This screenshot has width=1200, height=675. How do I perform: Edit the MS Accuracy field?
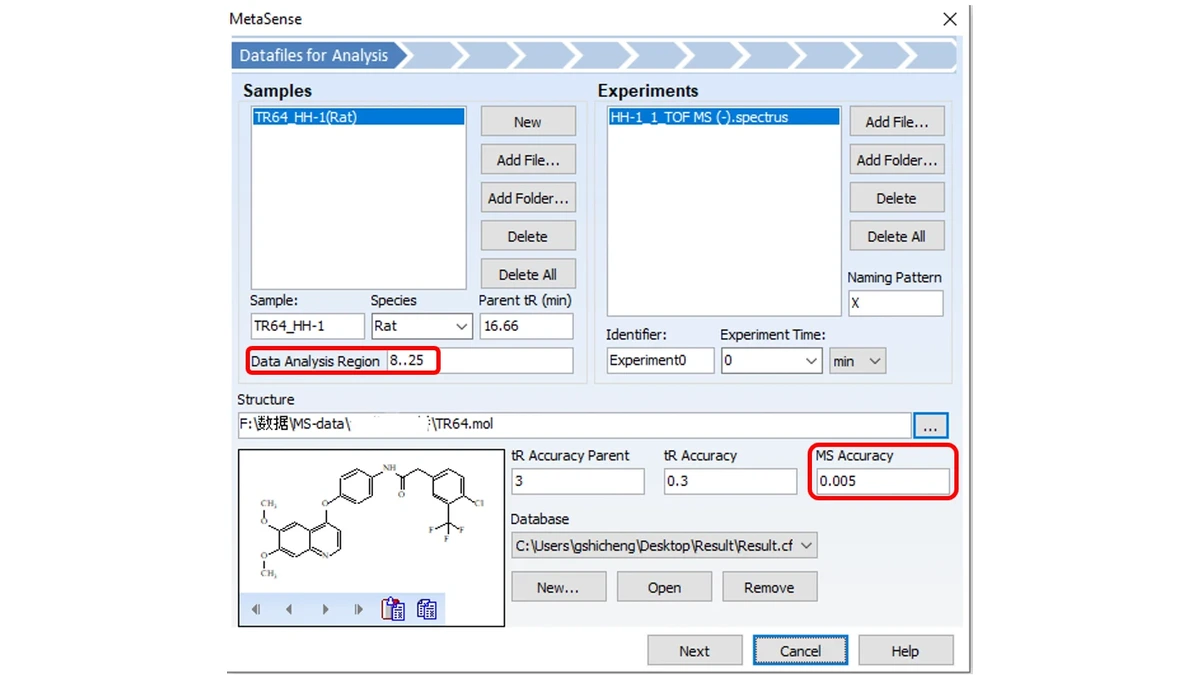click(x=883, y=481)
